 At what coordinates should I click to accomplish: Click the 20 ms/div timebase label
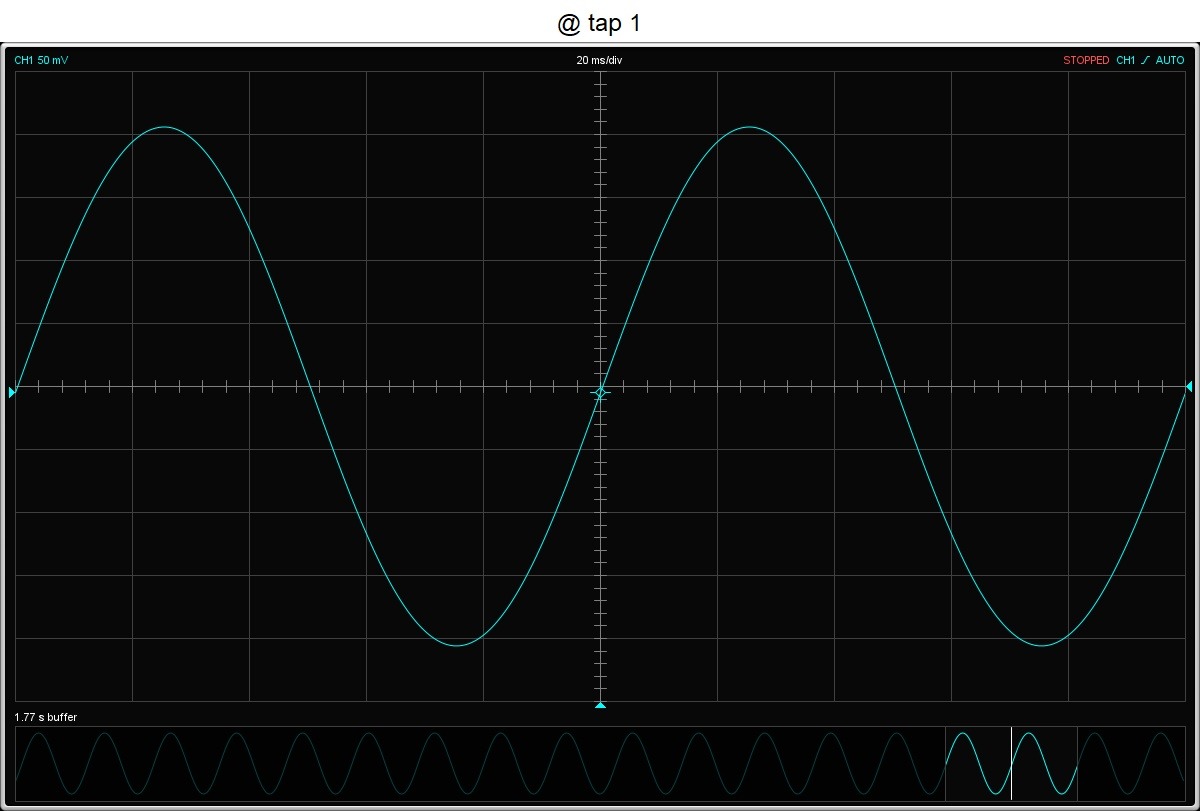click(599, 61)
